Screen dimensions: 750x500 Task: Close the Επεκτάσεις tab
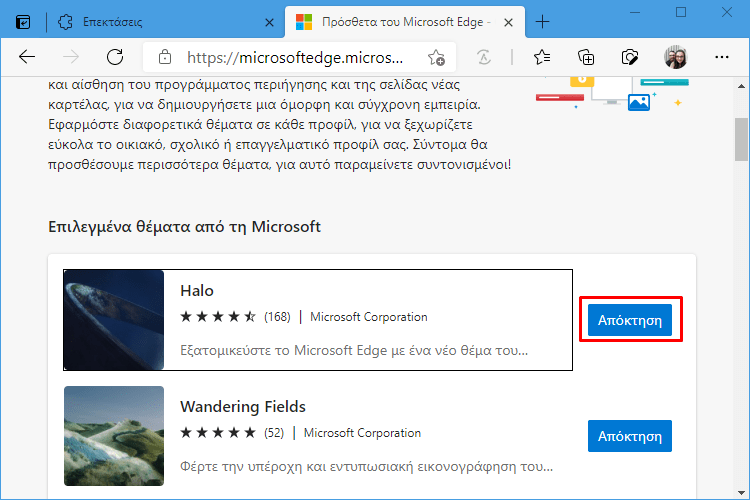tap(269, 22)
